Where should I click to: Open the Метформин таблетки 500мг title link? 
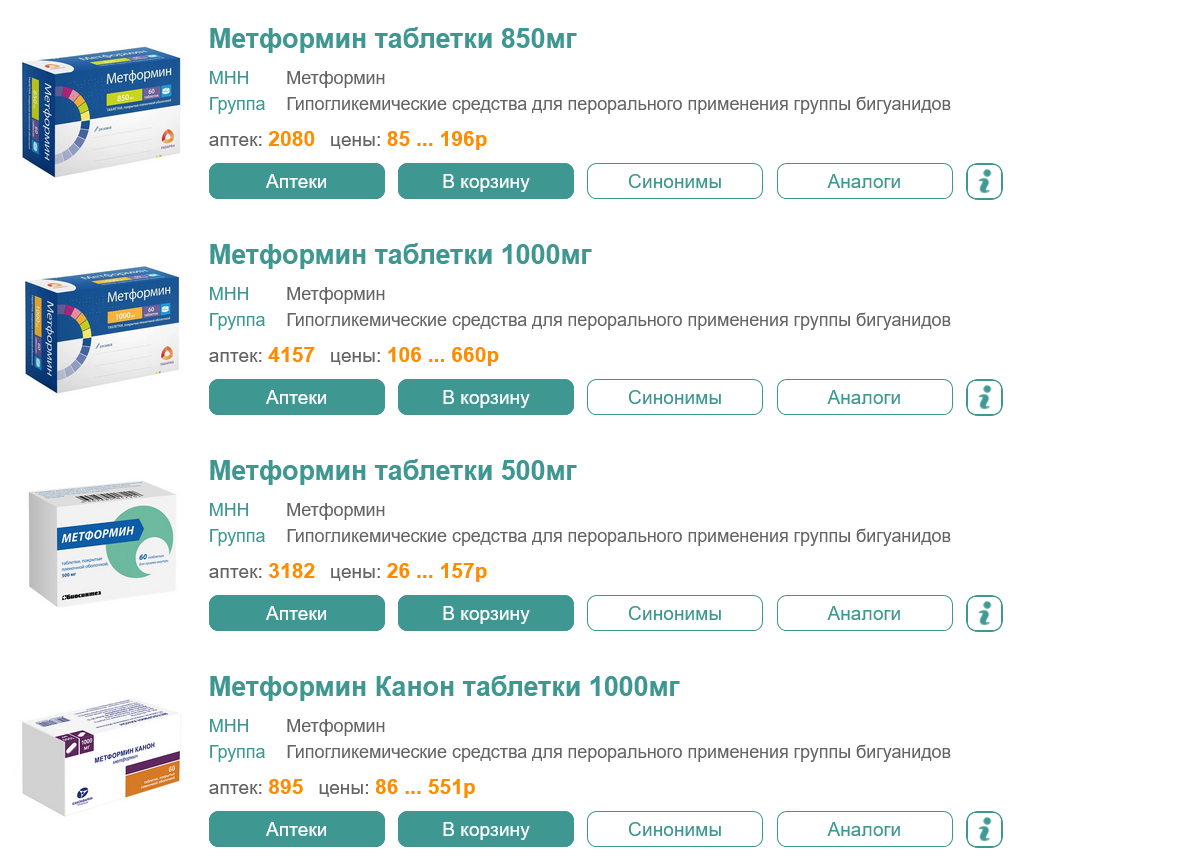[x=393, y=471]
